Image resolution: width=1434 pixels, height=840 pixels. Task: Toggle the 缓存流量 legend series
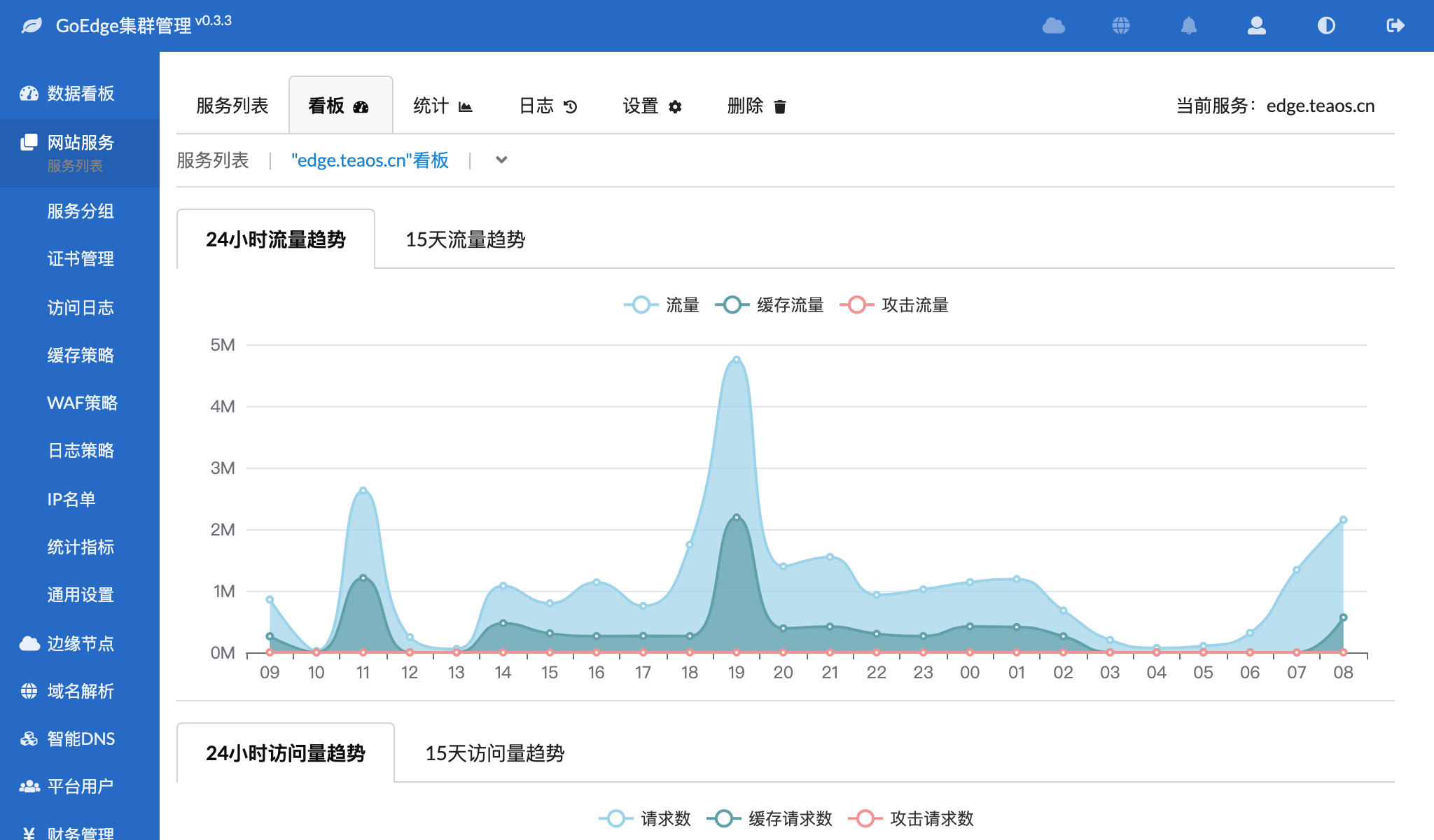coord(769,305)
